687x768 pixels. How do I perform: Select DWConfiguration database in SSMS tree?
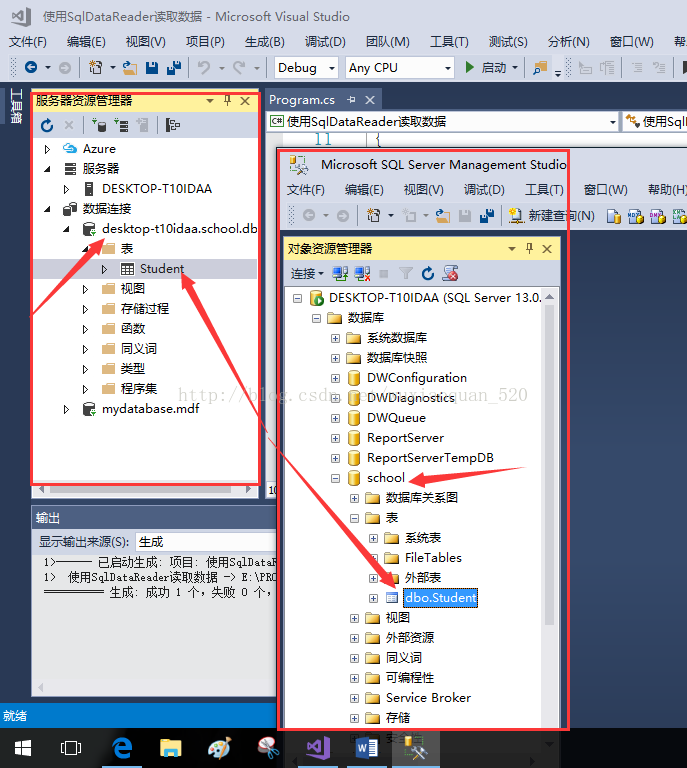click(x=417, y=378)
